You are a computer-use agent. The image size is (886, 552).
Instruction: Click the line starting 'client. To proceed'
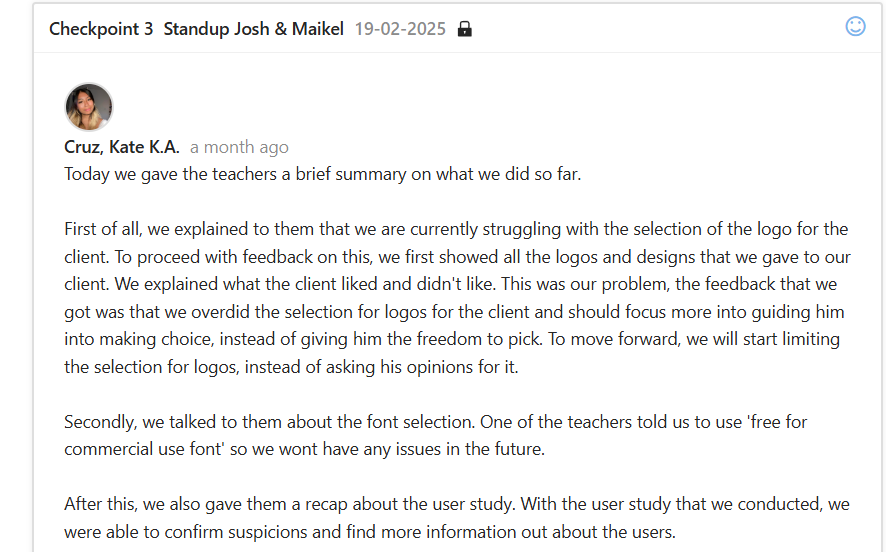(457, 257)
